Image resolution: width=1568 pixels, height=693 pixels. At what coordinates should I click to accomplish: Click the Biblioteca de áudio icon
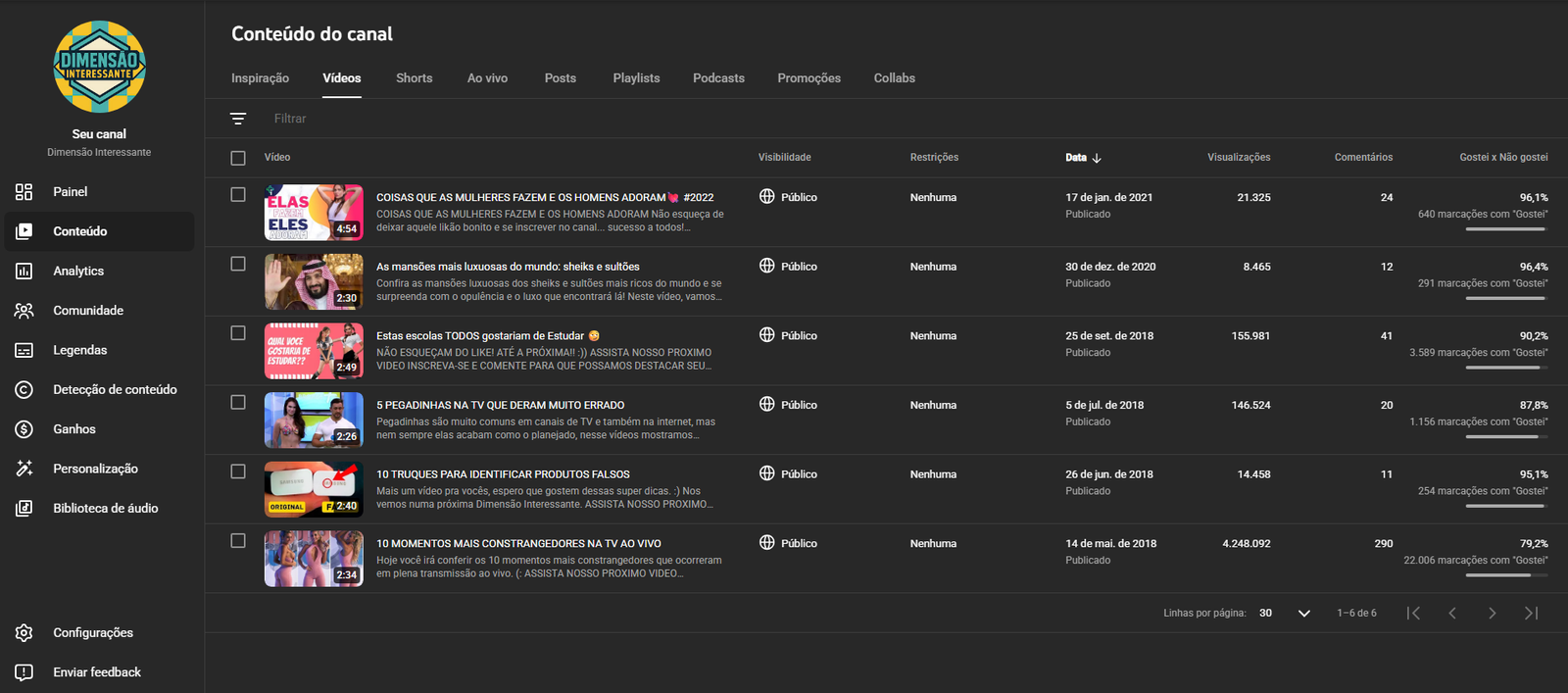[24, 509]
